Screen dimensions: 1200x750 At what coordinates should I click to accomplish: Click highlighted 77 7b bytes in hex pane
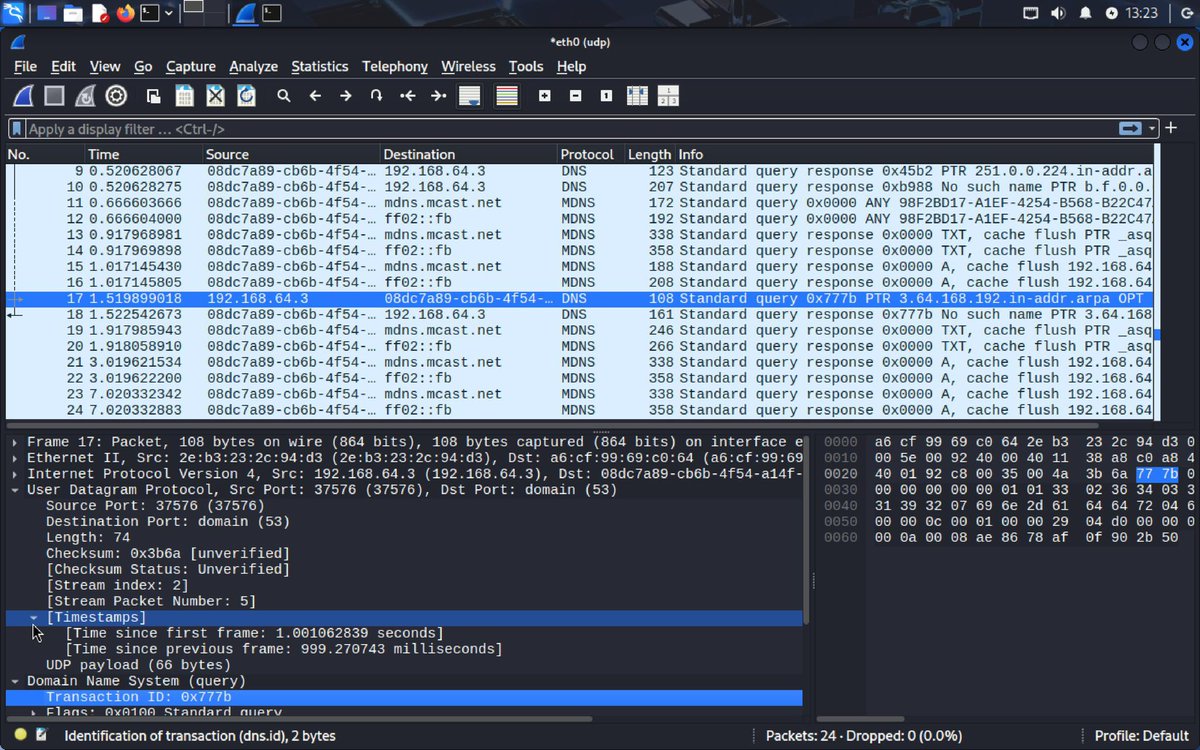tap(1157, 474)
